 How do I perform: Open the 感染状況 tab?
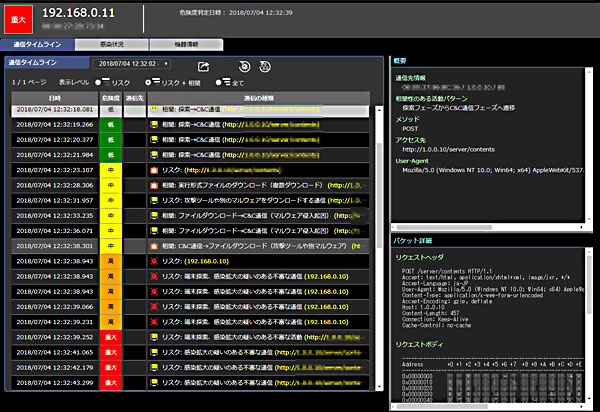(112, 44)
